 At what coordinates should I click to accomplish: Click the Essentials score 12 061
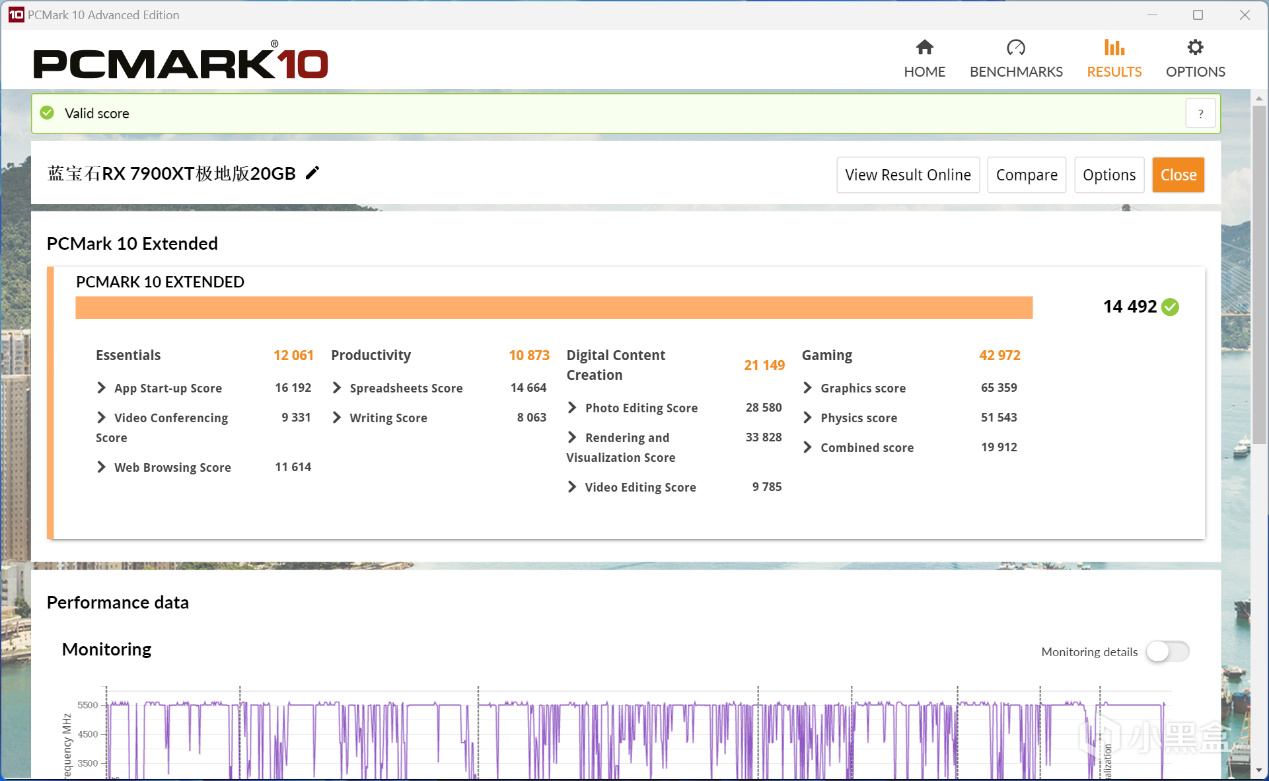293,355
